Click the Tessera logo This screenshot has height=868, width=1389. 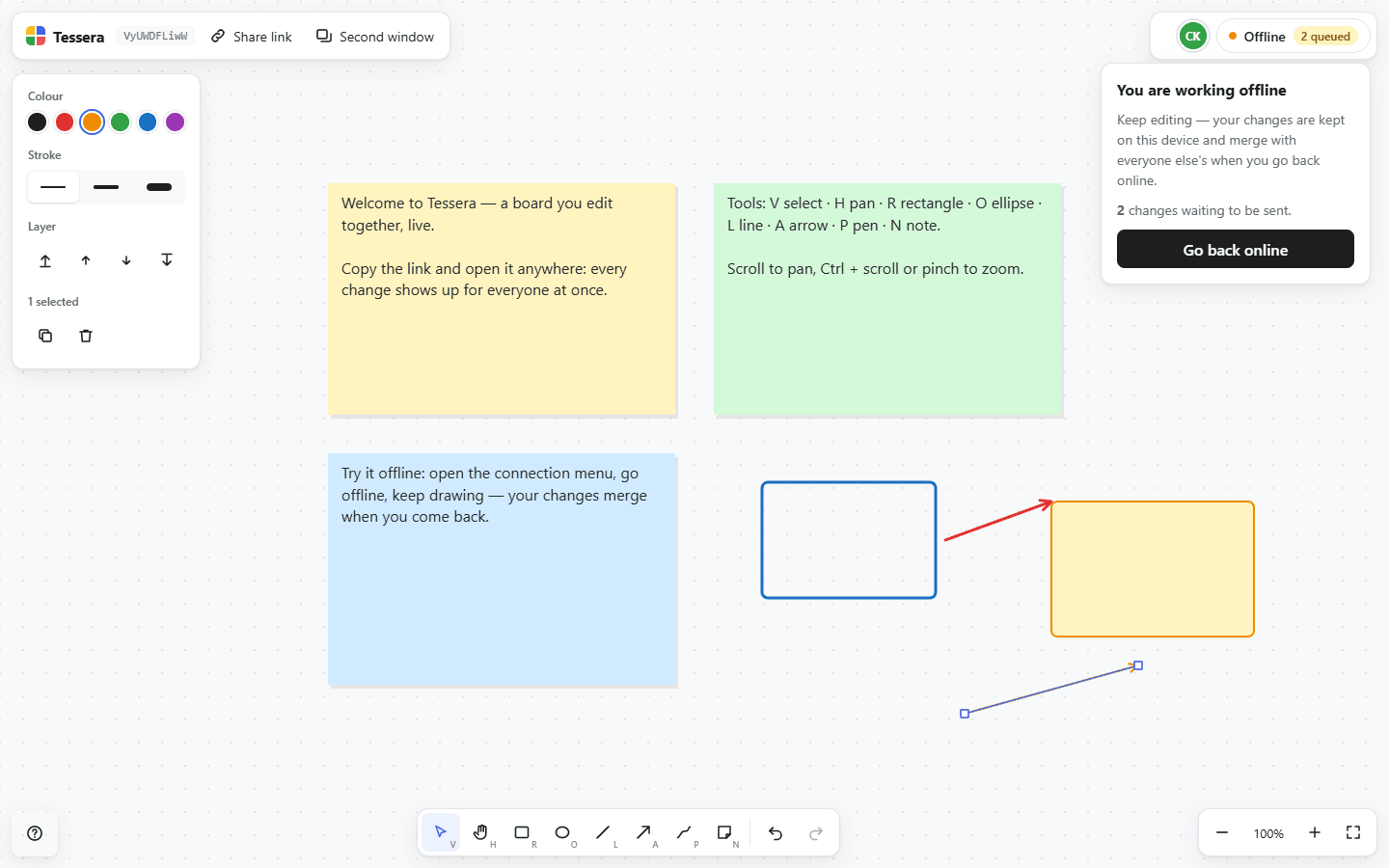36,37
